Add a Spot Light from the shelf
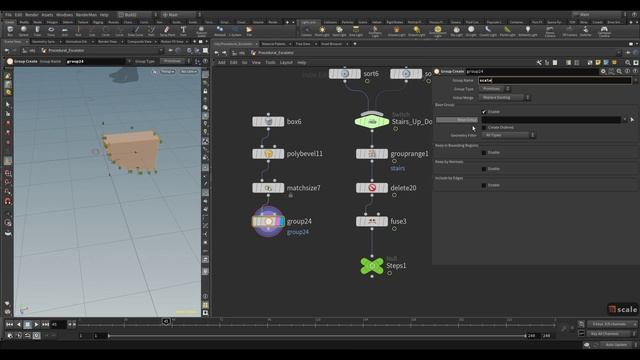The image size is (640, 360). click(339, 31)
